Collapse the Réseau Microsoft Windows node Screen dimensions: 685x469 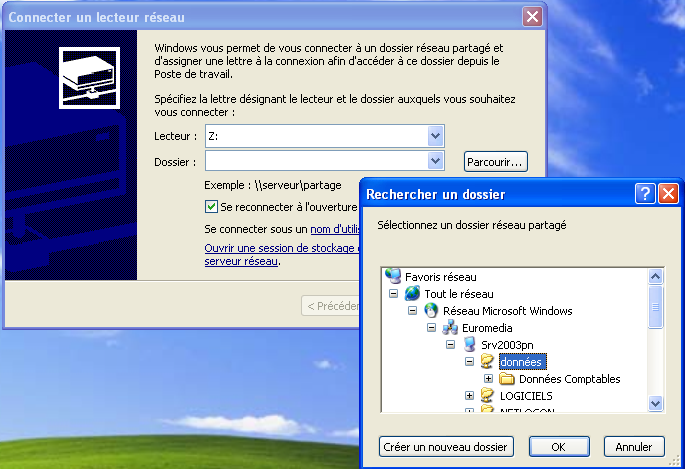(412, 311)
